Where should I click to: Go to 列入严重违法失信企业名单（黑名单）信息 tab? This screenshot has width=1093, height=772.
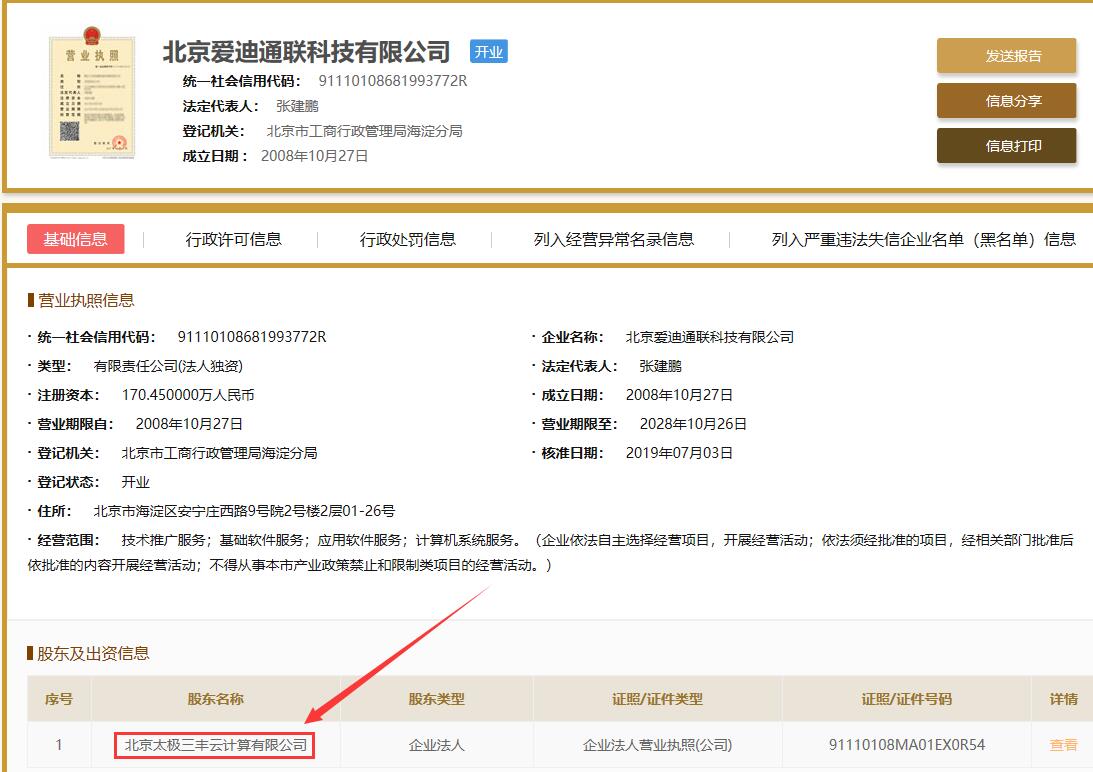point(923,239)
